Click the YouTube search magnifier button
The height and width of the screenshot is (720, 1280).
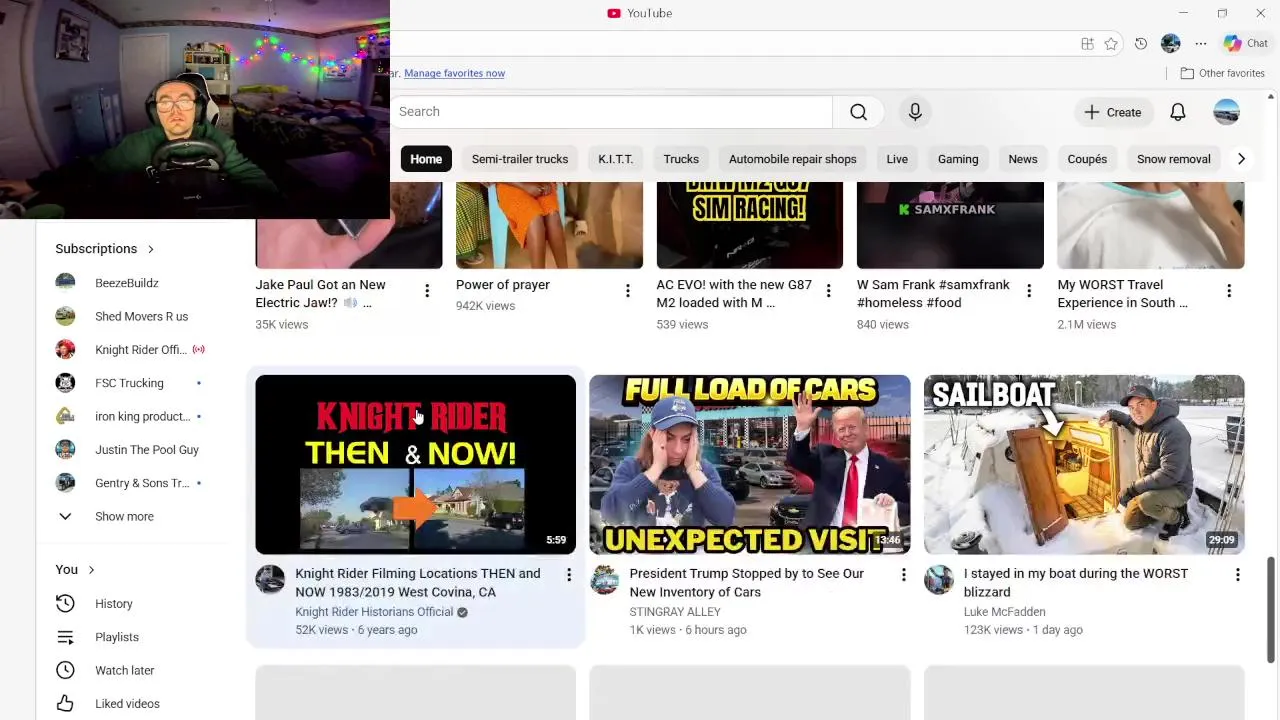tap(858, 112)
